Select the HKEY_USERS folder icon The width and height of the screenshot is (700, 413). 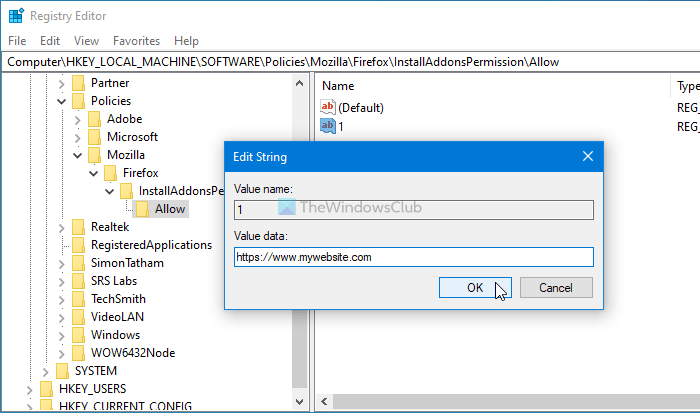pos(46,389)
